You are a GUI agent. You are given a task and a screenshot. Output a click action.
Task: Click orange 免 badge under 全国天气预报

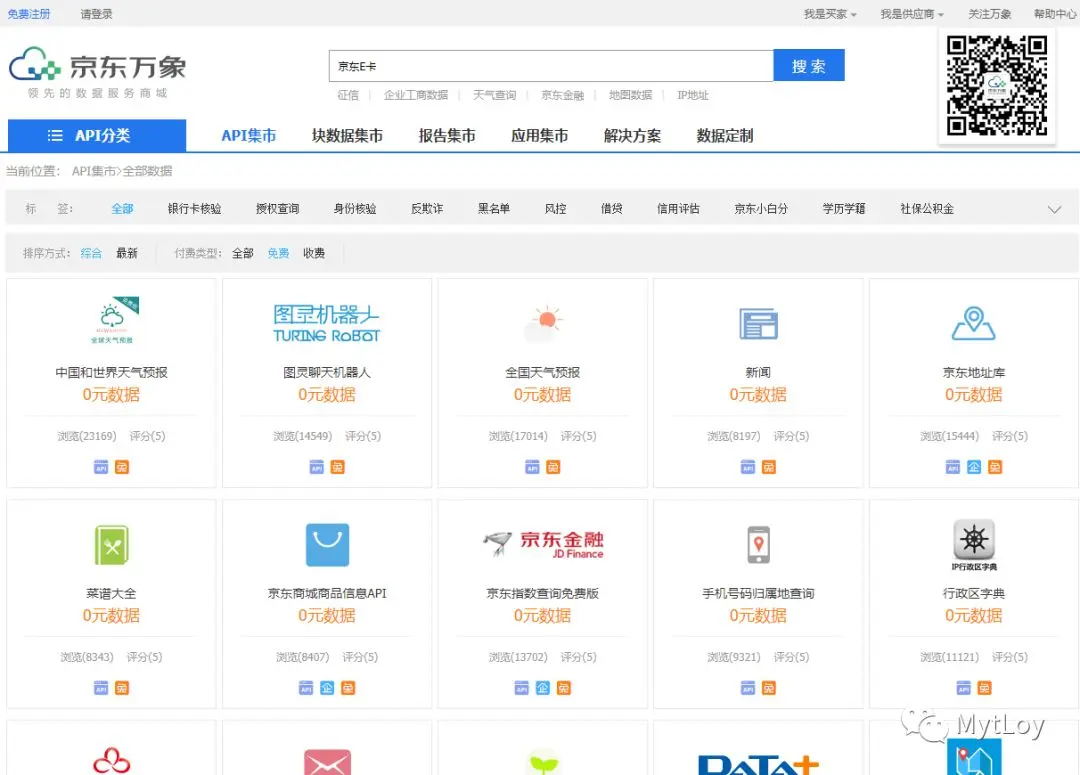[553, 467]
